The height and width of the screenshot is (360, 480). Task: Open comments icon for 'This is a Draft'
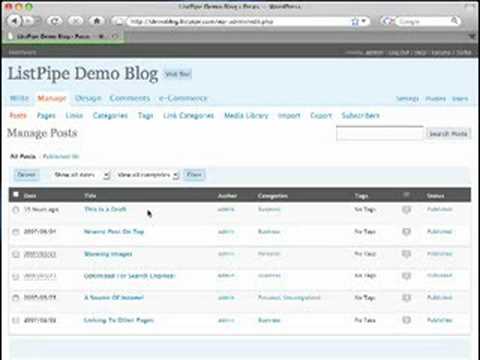pyautogui.click(x=406, y=209)
